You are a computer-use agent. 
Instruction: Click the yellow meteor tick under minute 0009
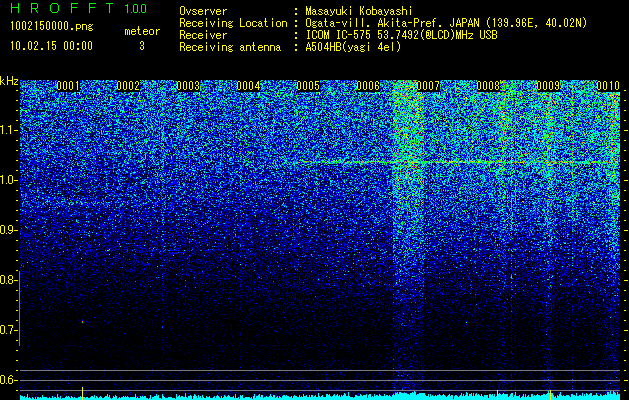[x=550, y=394]
